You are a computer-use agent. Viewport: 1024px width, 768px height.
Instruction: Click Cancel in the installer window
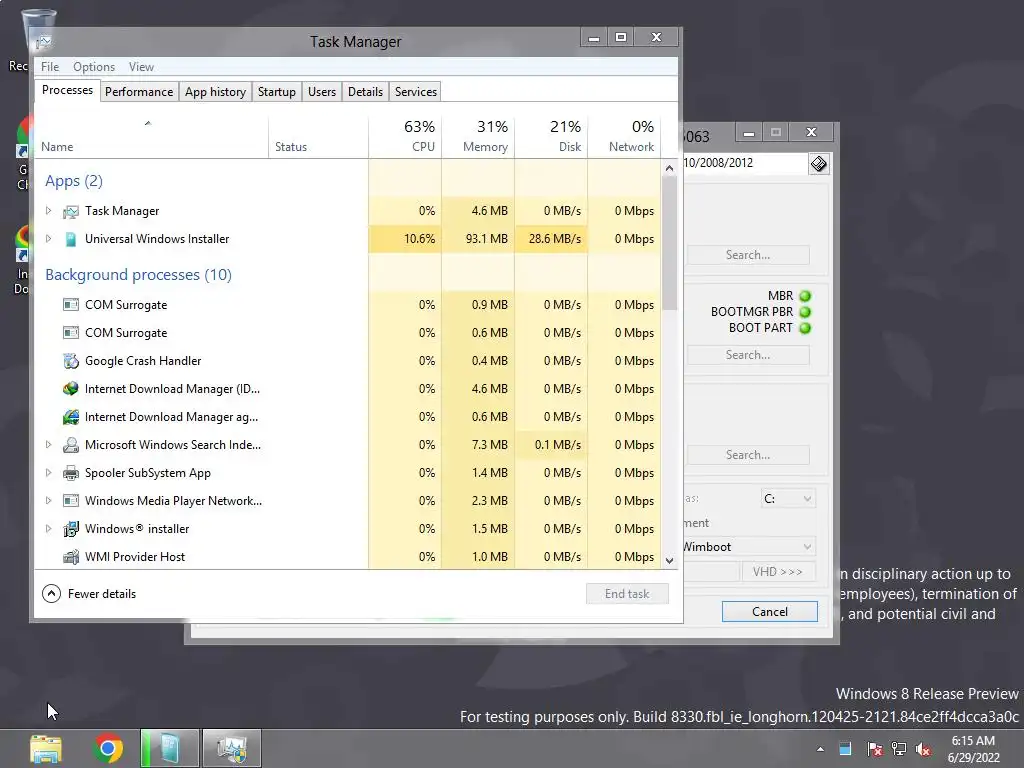click(x=769, y=612)
